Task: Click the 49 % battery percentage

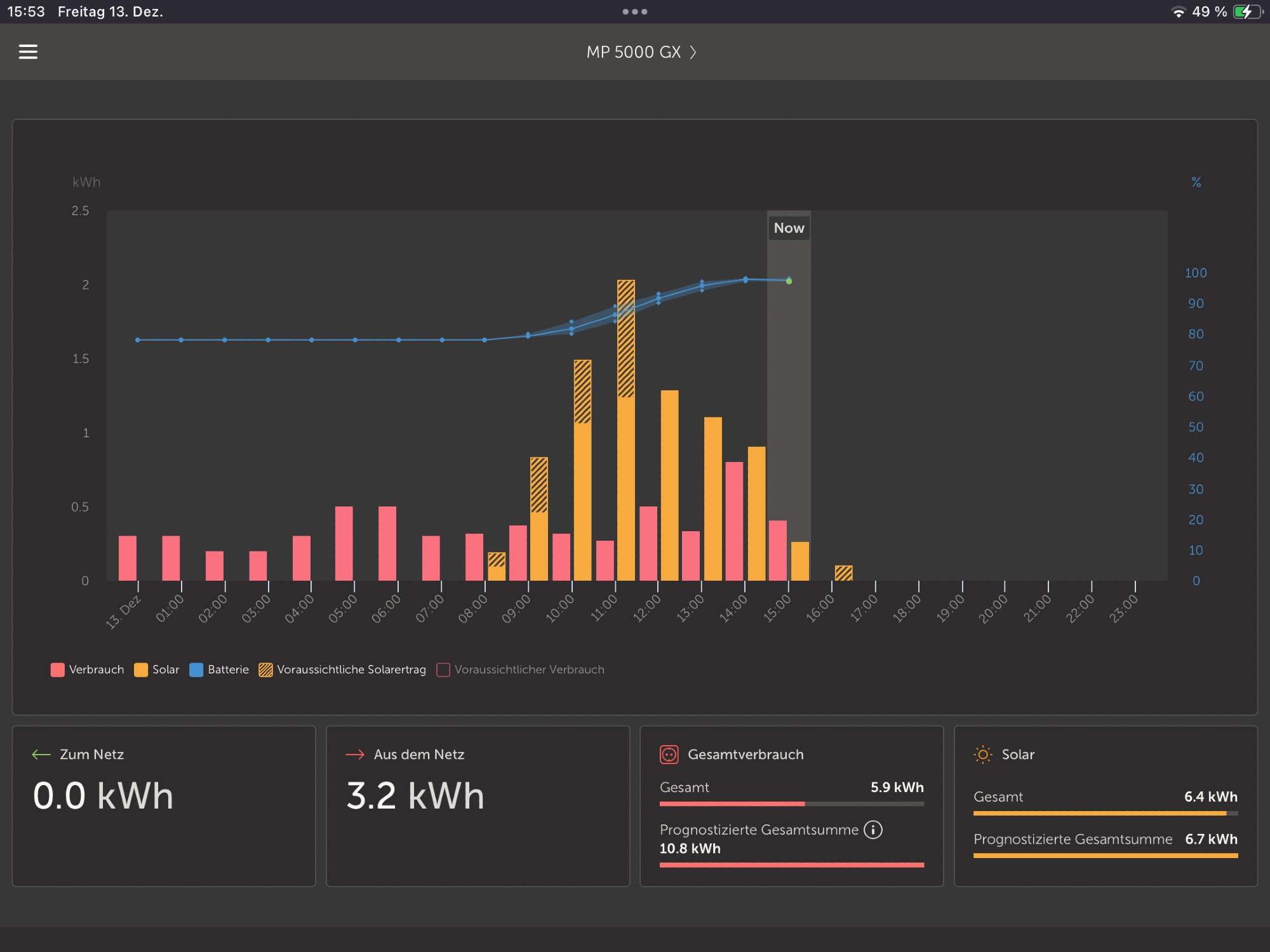Action: 1210,11
